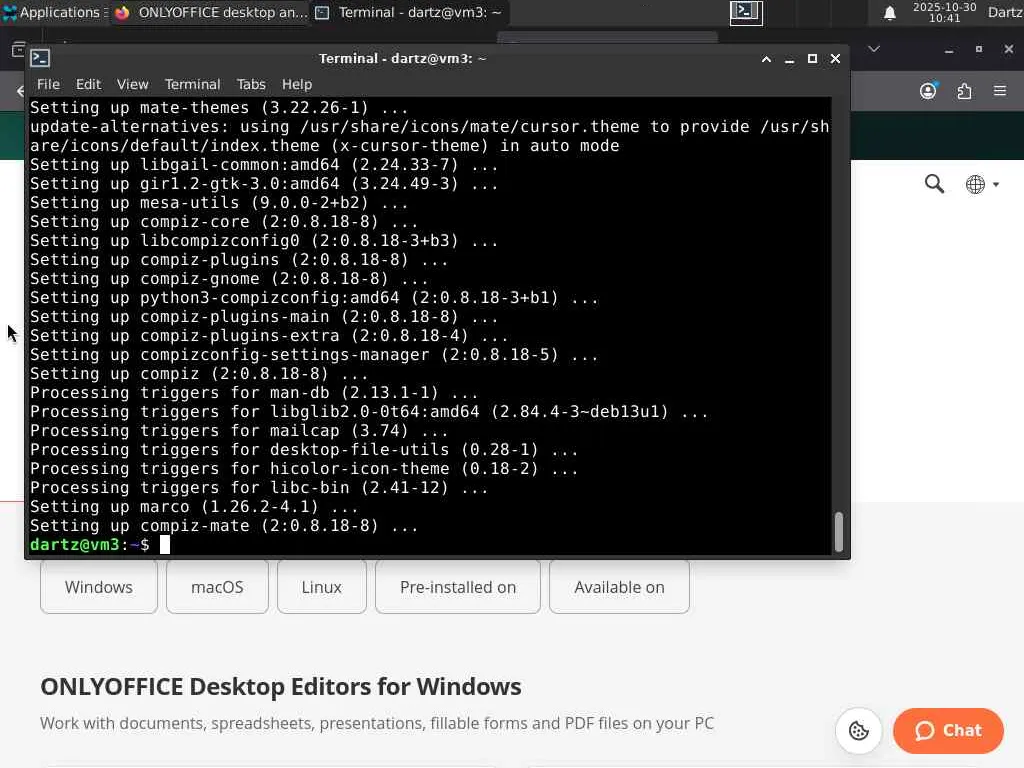Minimize the Firefox browser window
The image size is (1024, 768).
pyautogui.click(x=949, y=50)
